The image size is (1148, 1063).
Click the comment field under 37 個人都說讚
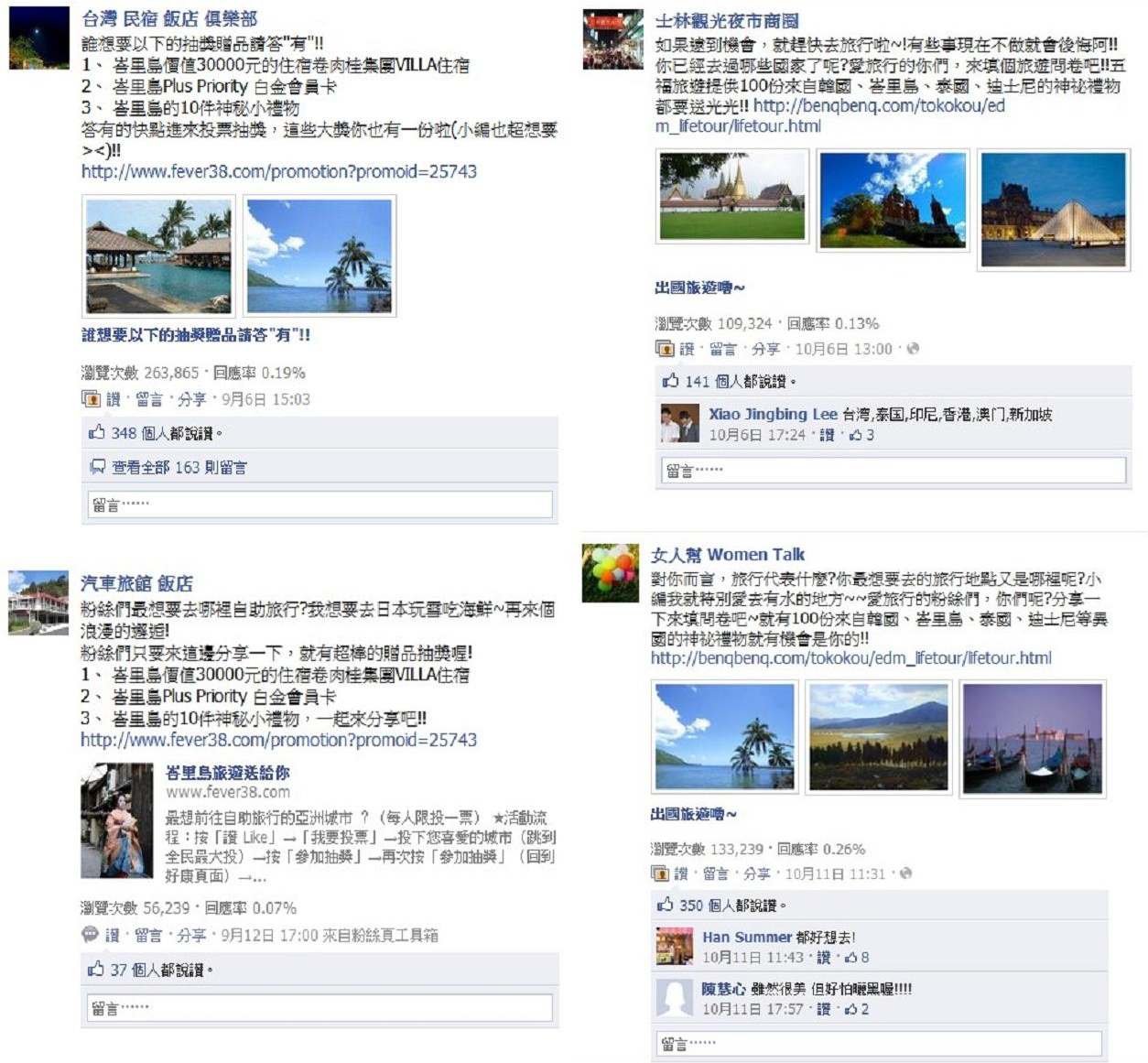tap(320, 1007)
